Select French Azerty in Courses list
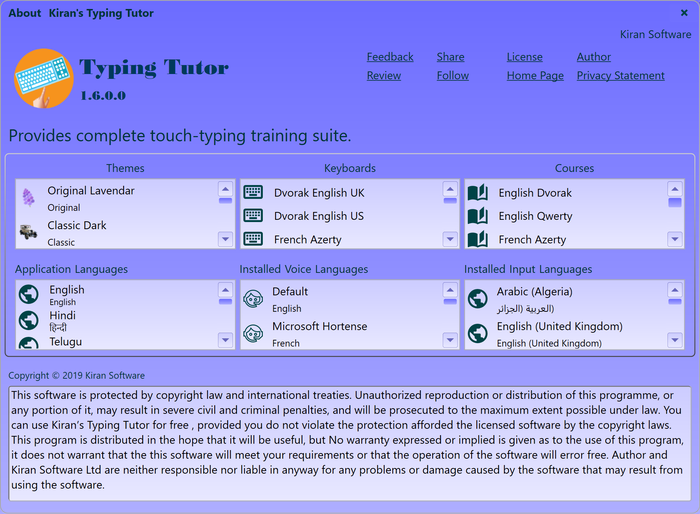This screenshot has height=514, width=700. [x=532, y=239]
